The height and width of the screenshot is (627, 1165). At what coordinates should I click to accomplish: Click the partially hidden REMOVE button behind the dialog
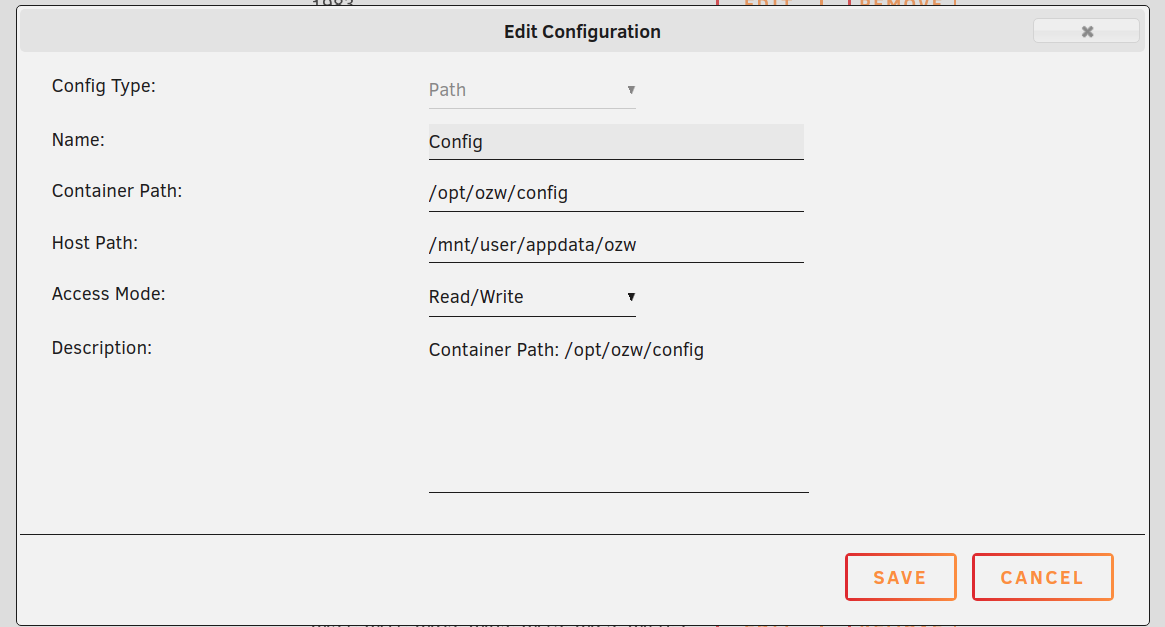coord(901,3)
